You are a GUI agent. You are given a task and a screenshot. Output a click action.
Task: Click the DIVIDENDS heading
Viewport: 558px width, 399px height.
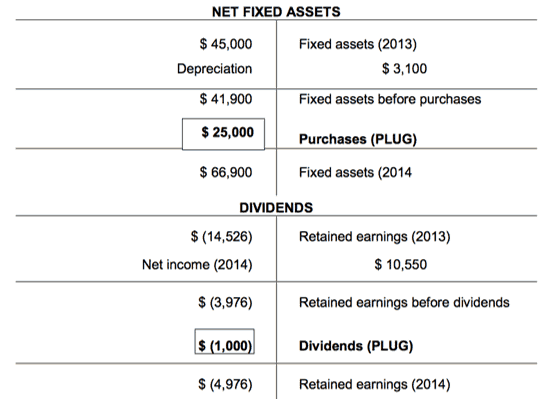[276, 208]
